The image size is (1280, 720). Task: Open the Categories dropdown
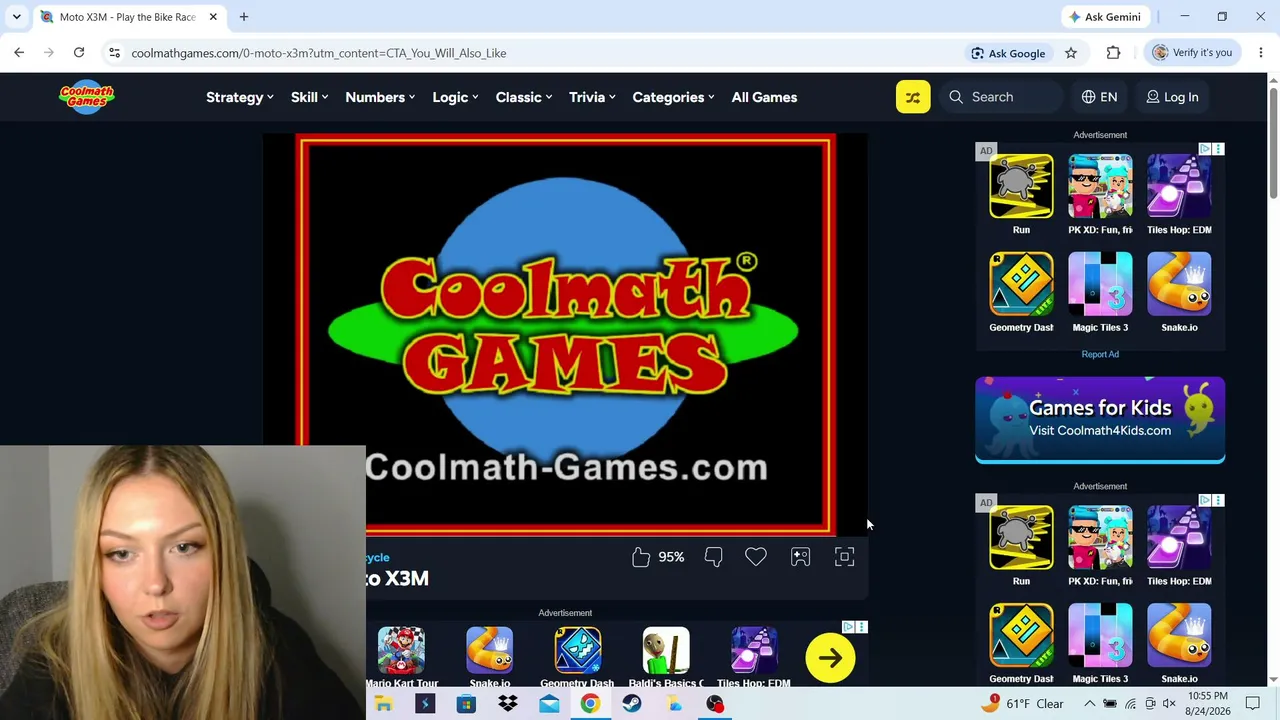tap(673, 97)
